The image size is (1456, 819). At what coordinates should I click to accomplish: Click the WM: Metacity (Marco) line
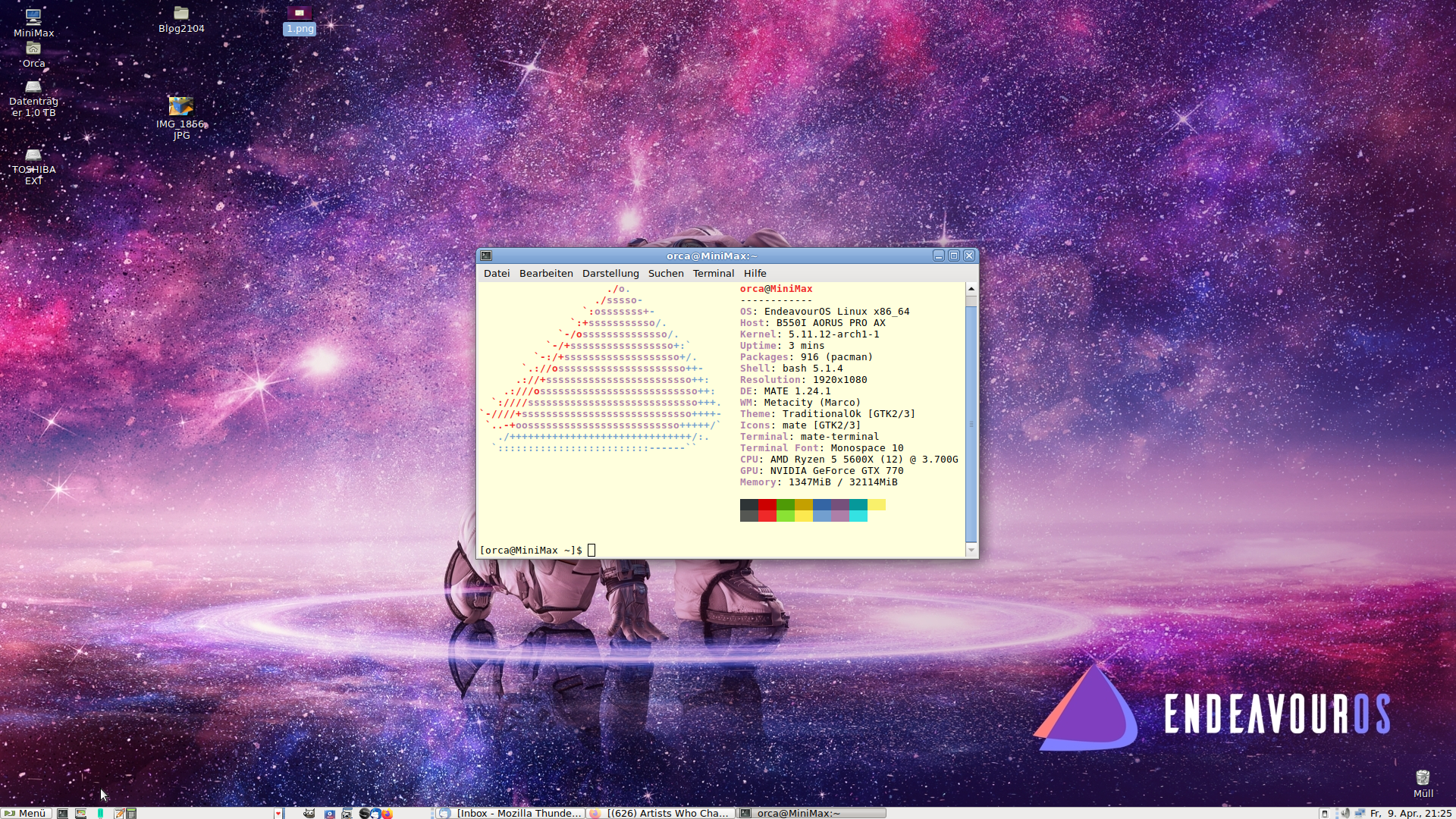pos(800,403)
